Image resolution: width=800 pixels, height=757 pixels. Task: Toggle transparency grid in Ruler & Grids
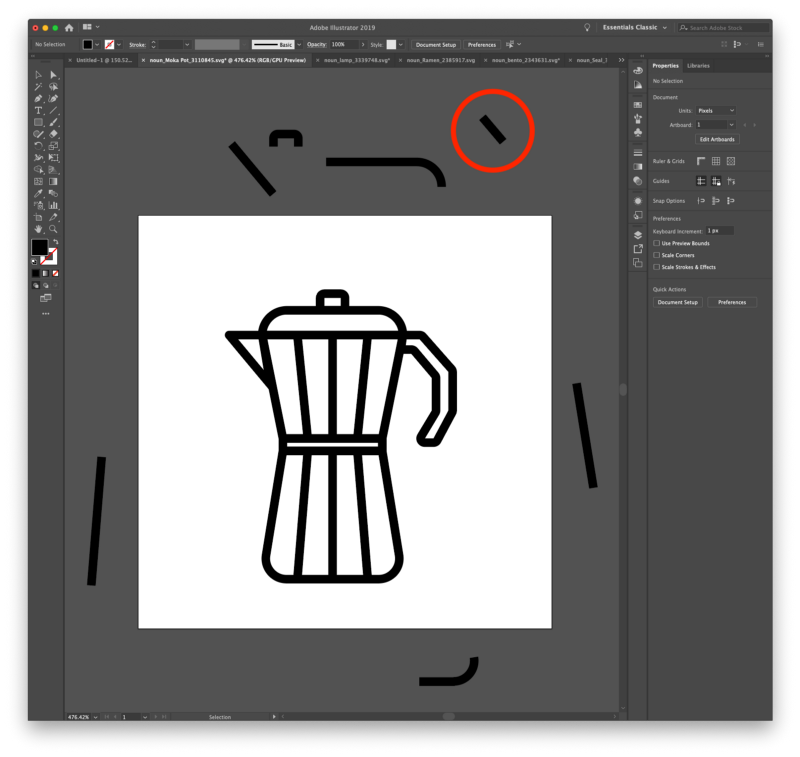click(x=731, y=161)
